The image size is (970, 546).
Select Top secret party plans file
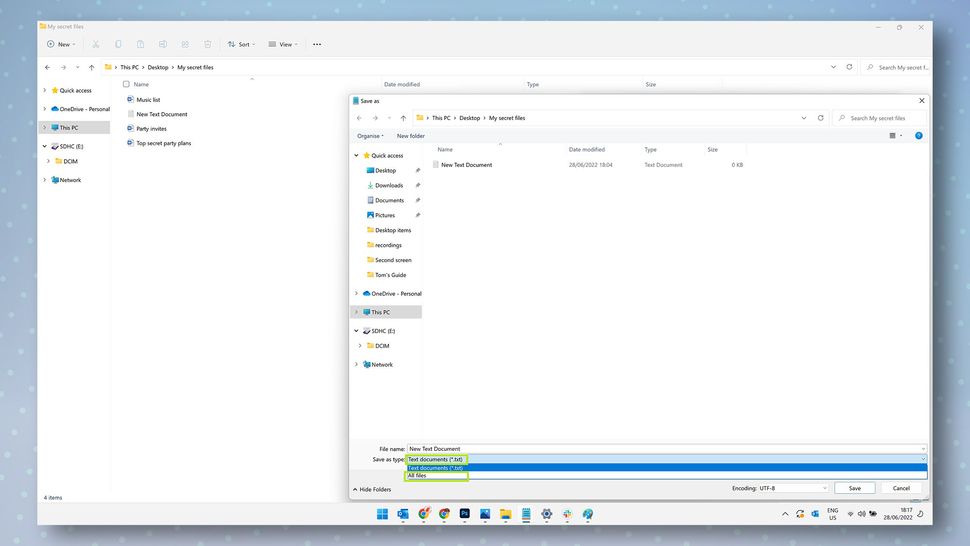(x=163, y=143)
